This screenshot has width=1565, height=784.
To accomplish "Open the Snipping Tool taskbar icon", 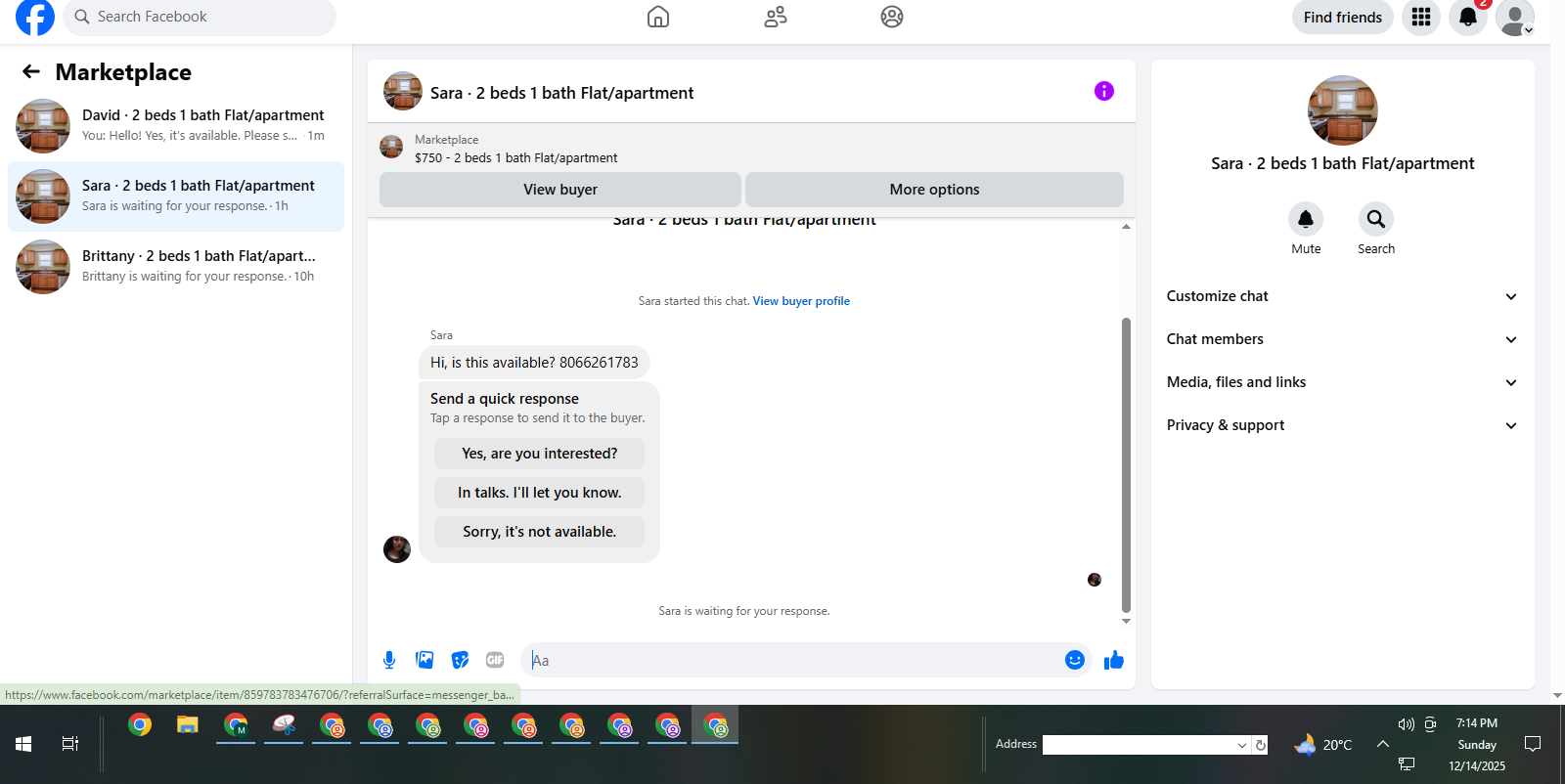I will 284,725.
